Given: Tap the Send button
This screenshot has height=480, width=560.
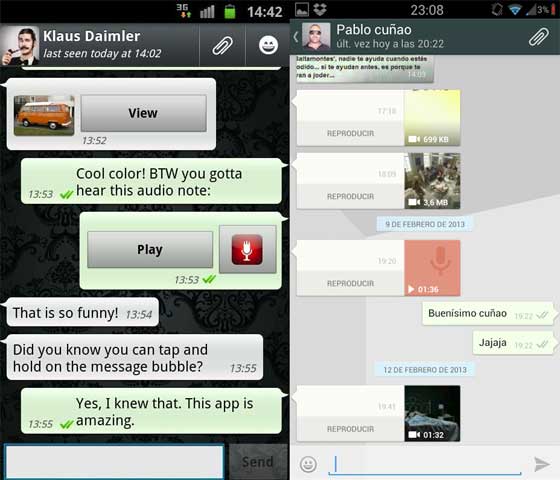Looking at the screenshot, I should coord(258,461).
